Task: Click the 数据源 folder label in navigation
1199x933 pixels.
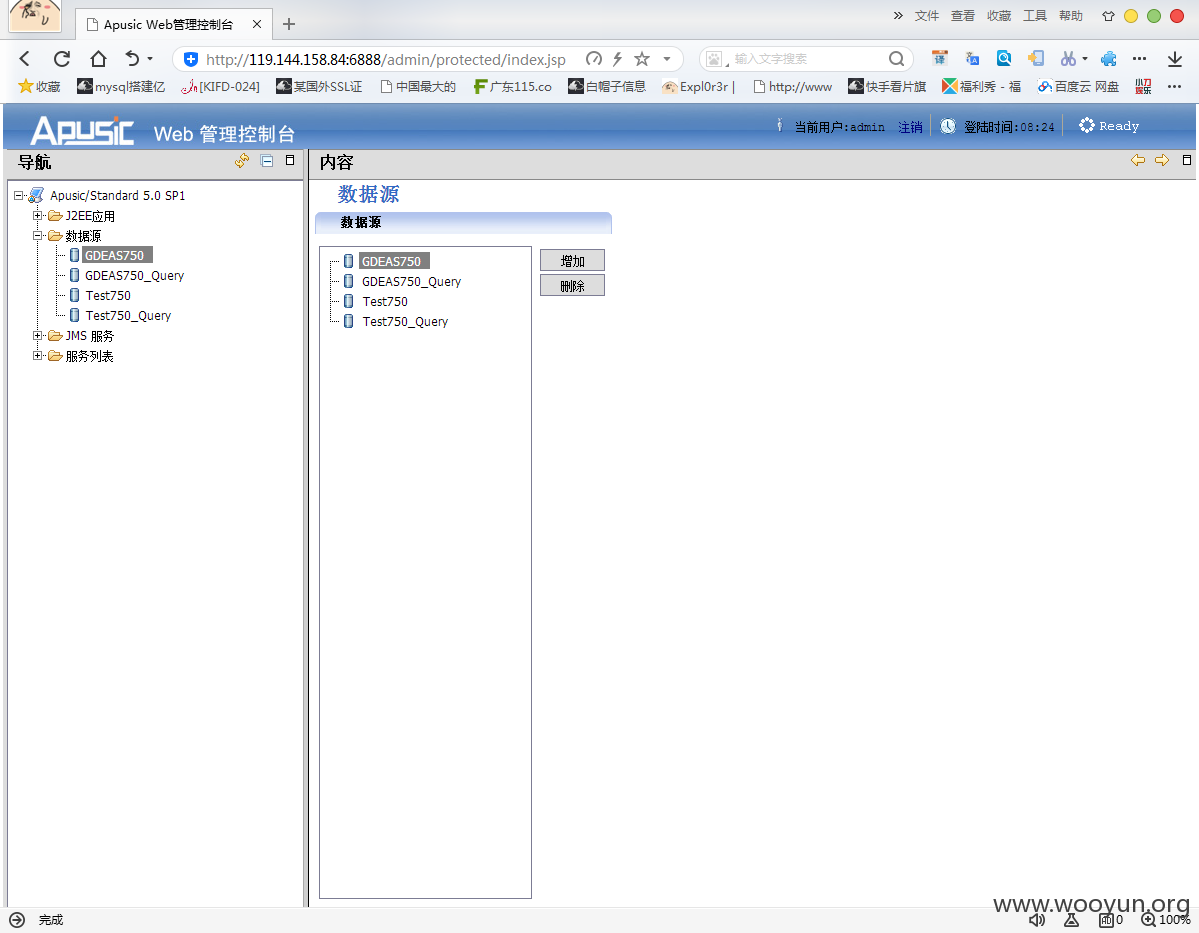Action: point(83,236)
